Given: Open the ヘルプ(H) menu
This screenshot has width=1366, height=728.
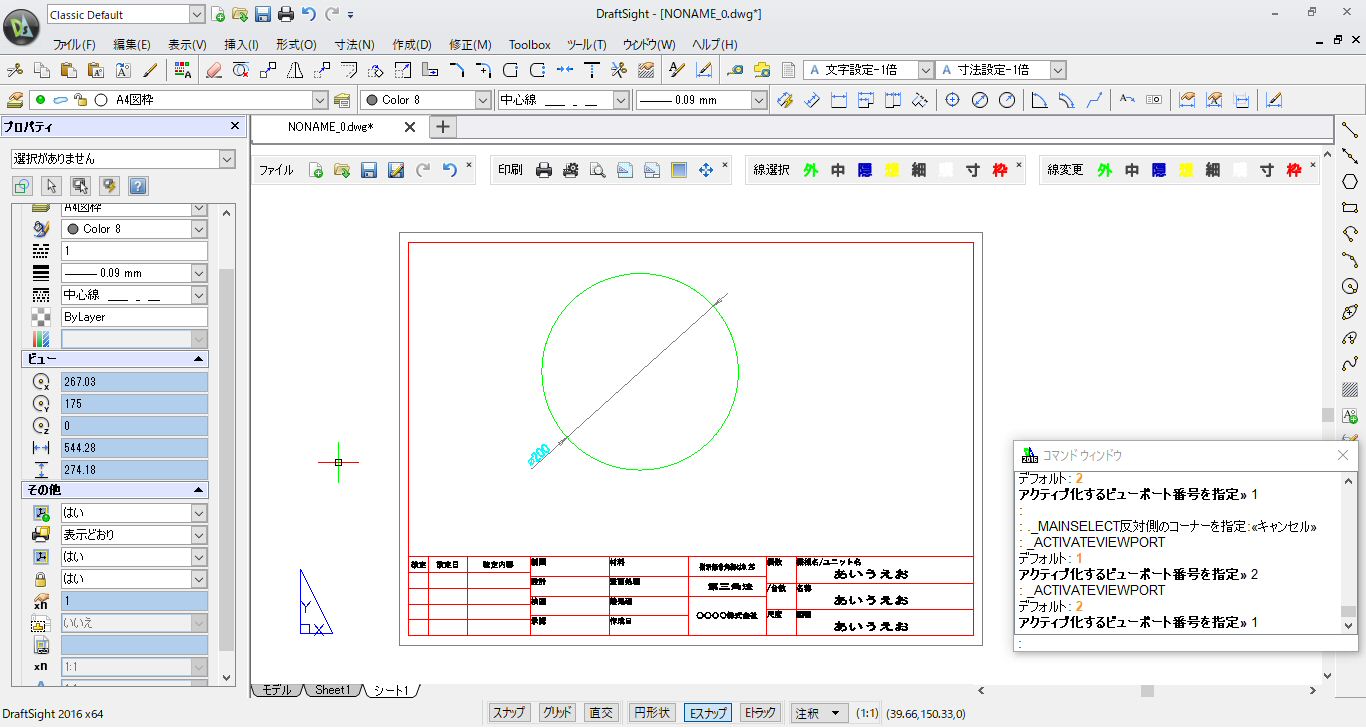Looking at the screenshot, I should click(714, 45).
